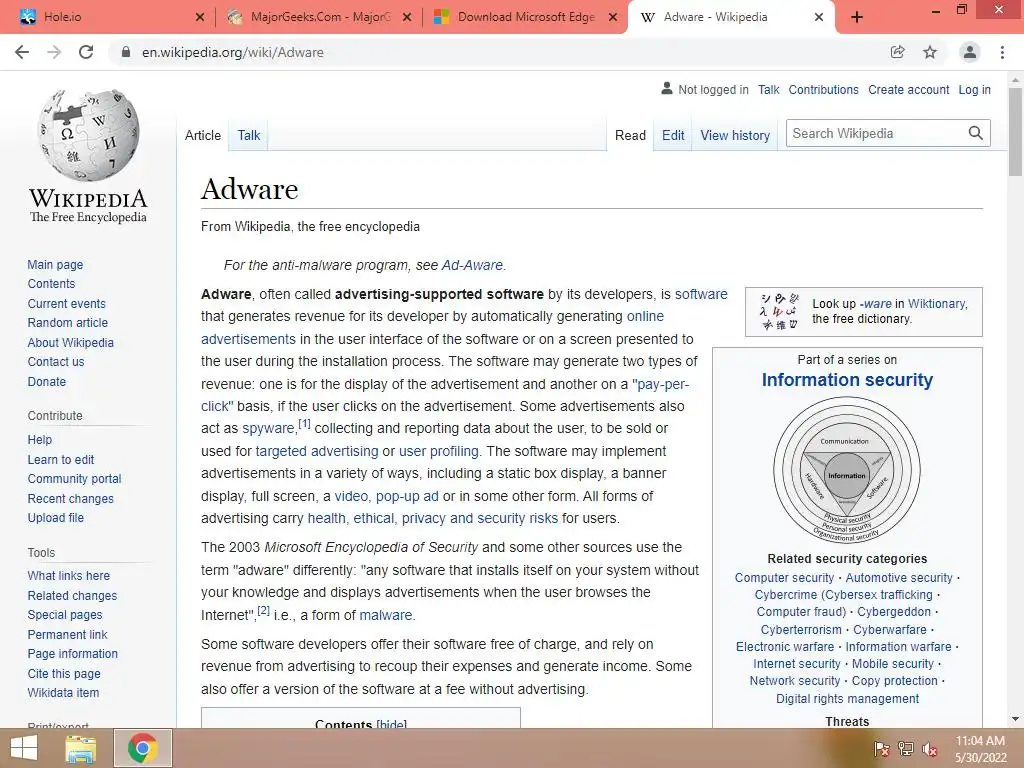Select the article's Talk tab
Screen dimensions: 1024x768
[x=249, y=135]
